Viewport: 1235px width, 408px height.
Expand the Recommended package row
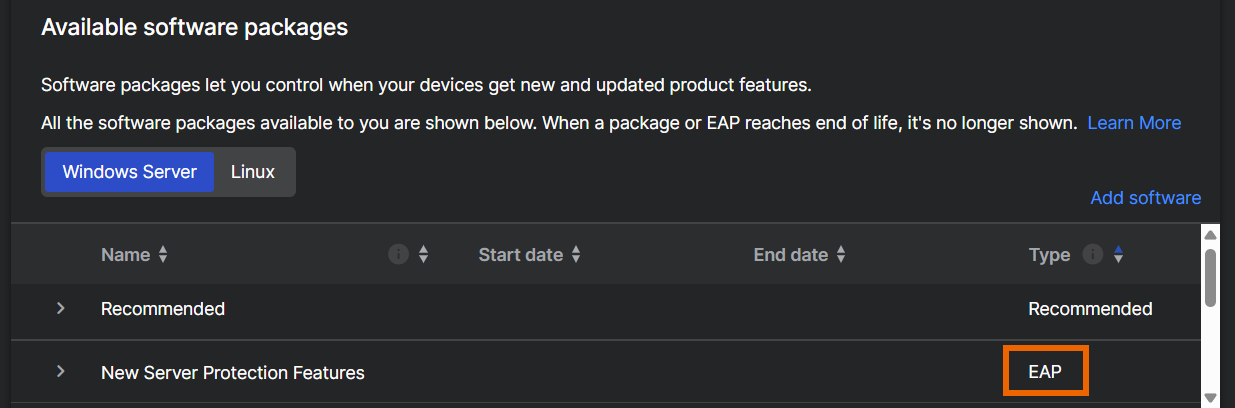click(61, 308)
